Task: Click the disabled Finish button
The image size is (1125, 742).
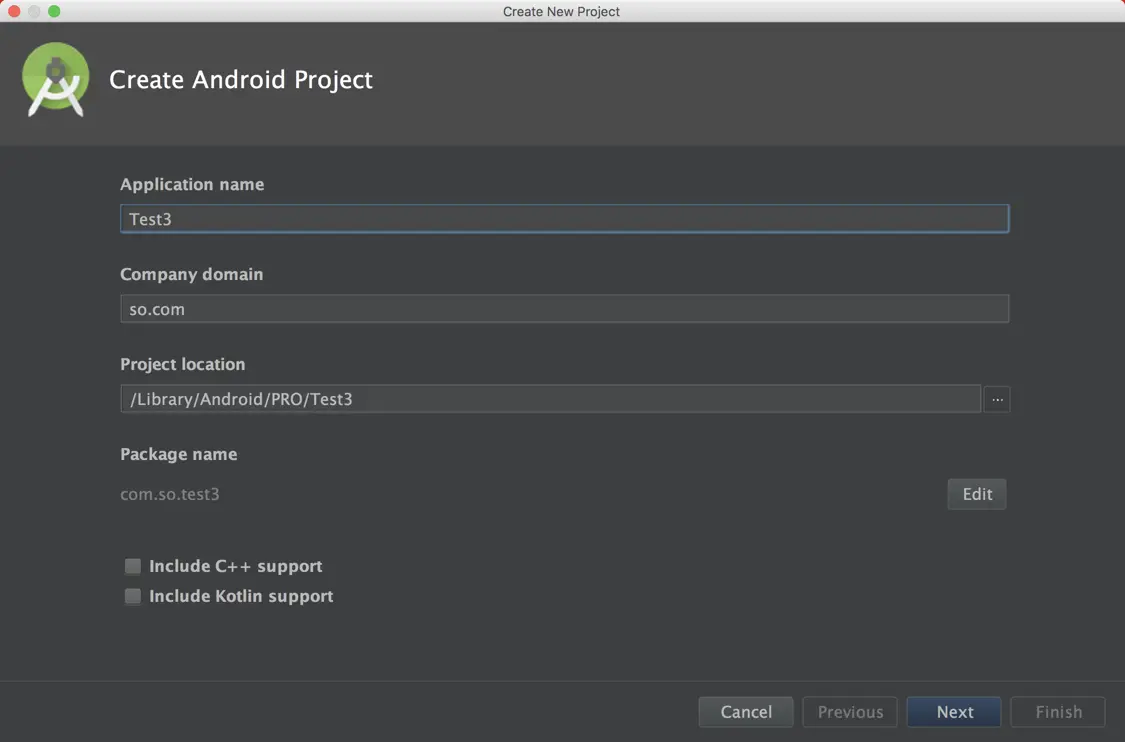Action: [1058, 712]
